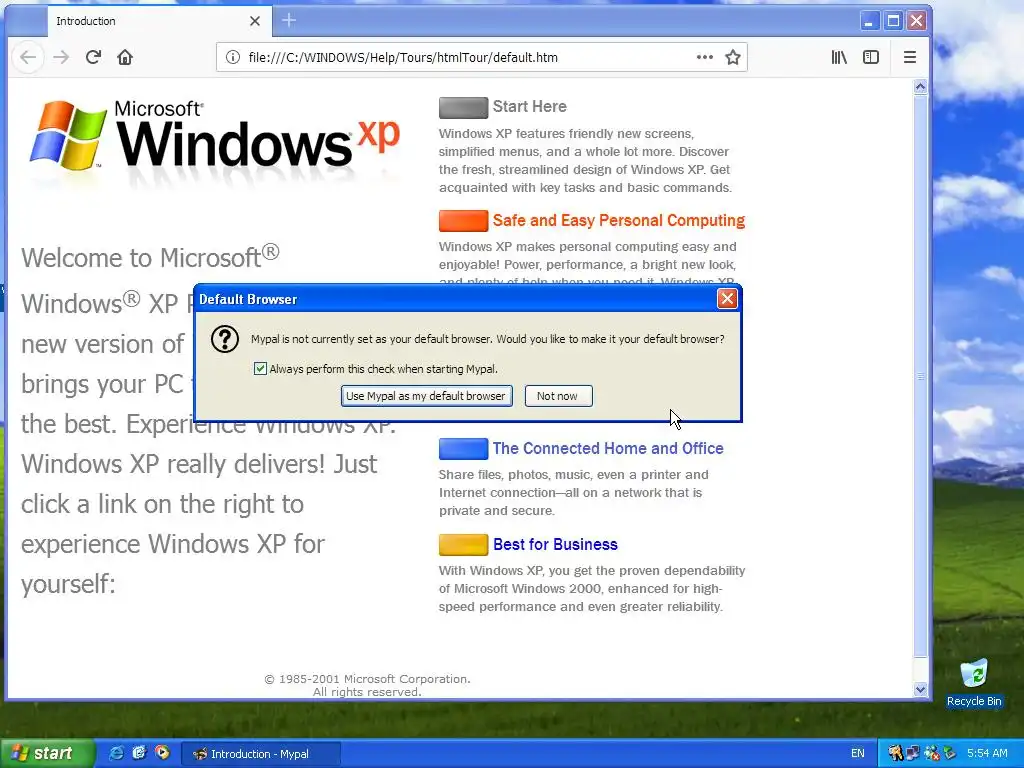
Task: Reload the current page
Action: (x=93, y=57)
